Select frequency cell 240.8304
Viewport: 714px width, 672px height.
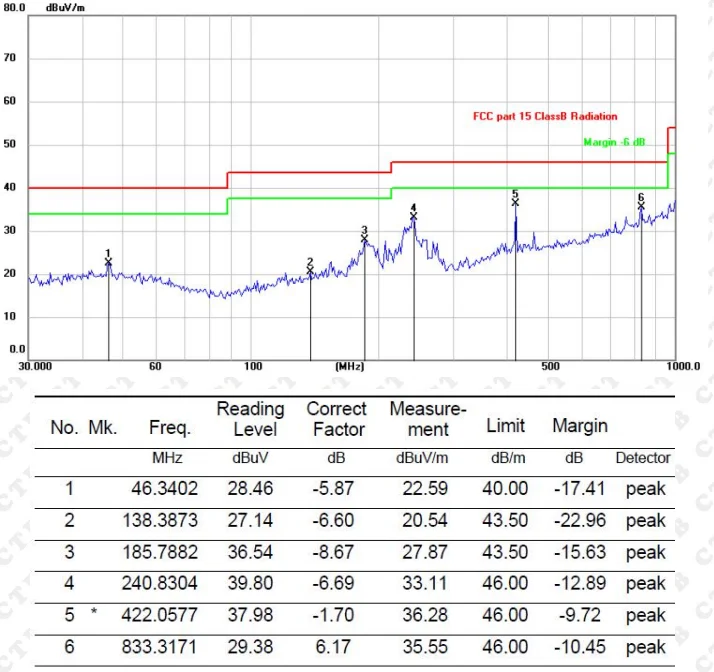click(160, 583)
